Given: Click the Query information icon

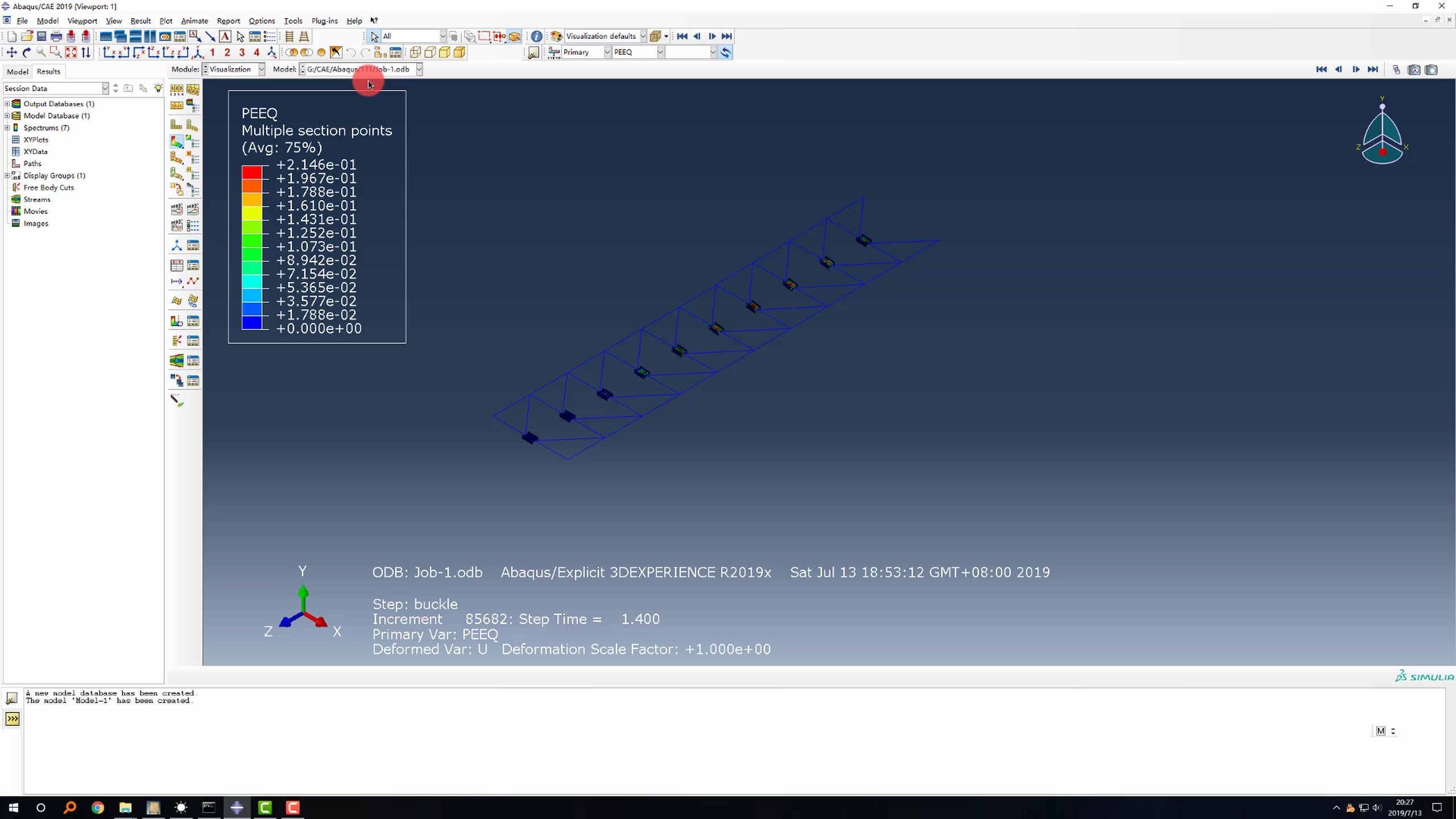Looking at the screenshot, I should tap(536, 36).
